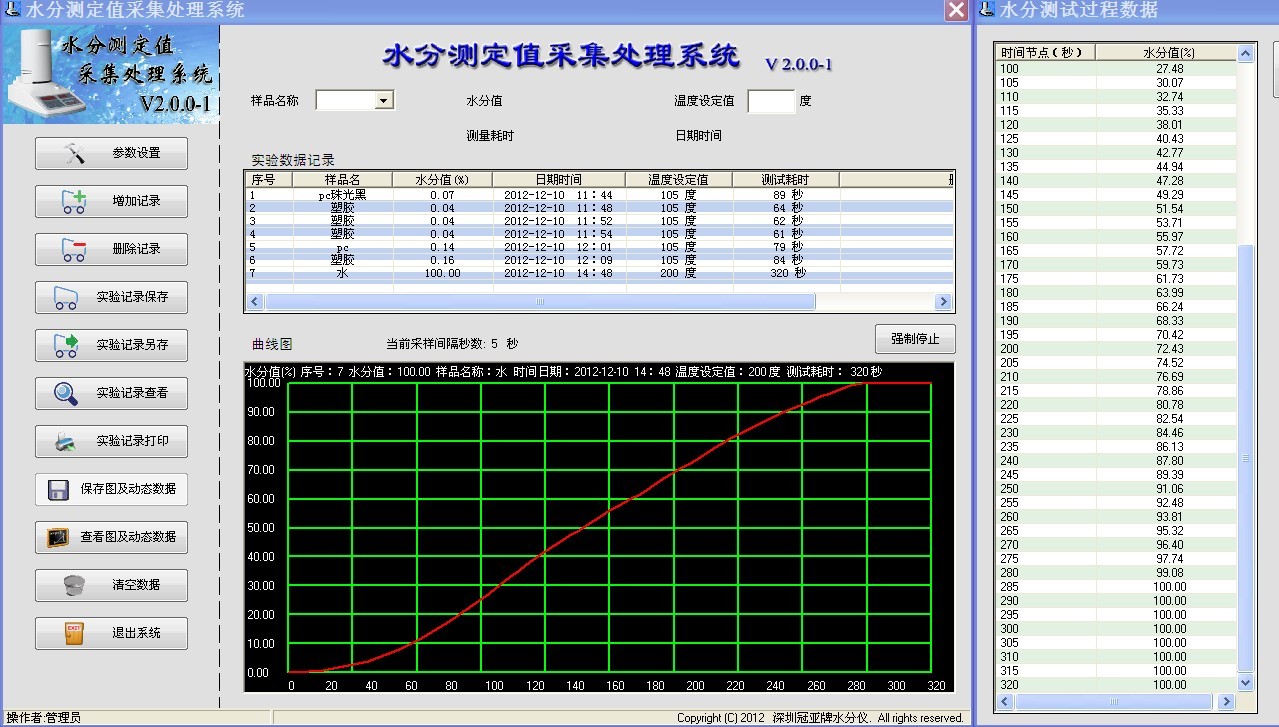Select record row 3 with time 11:52
This screenshot has height=727, width=1279.
coord(598,221)
